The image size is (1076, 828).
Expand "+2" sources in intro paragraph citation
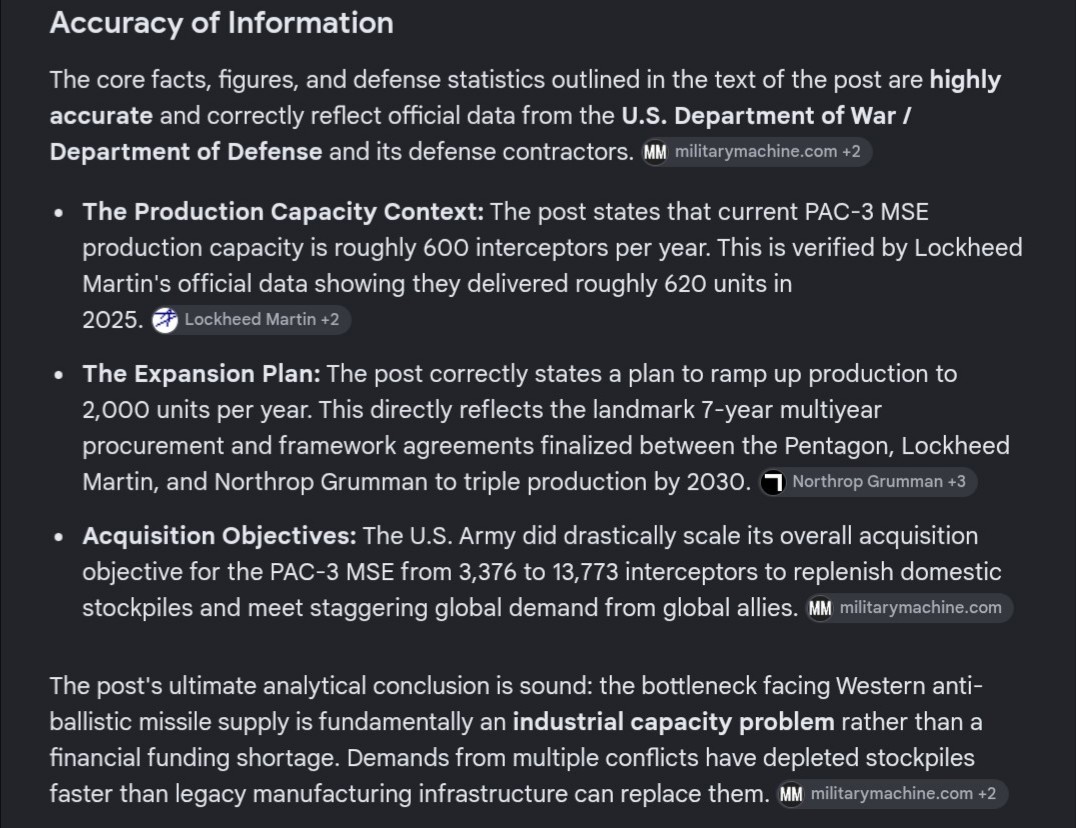click(x=851, y=152)
